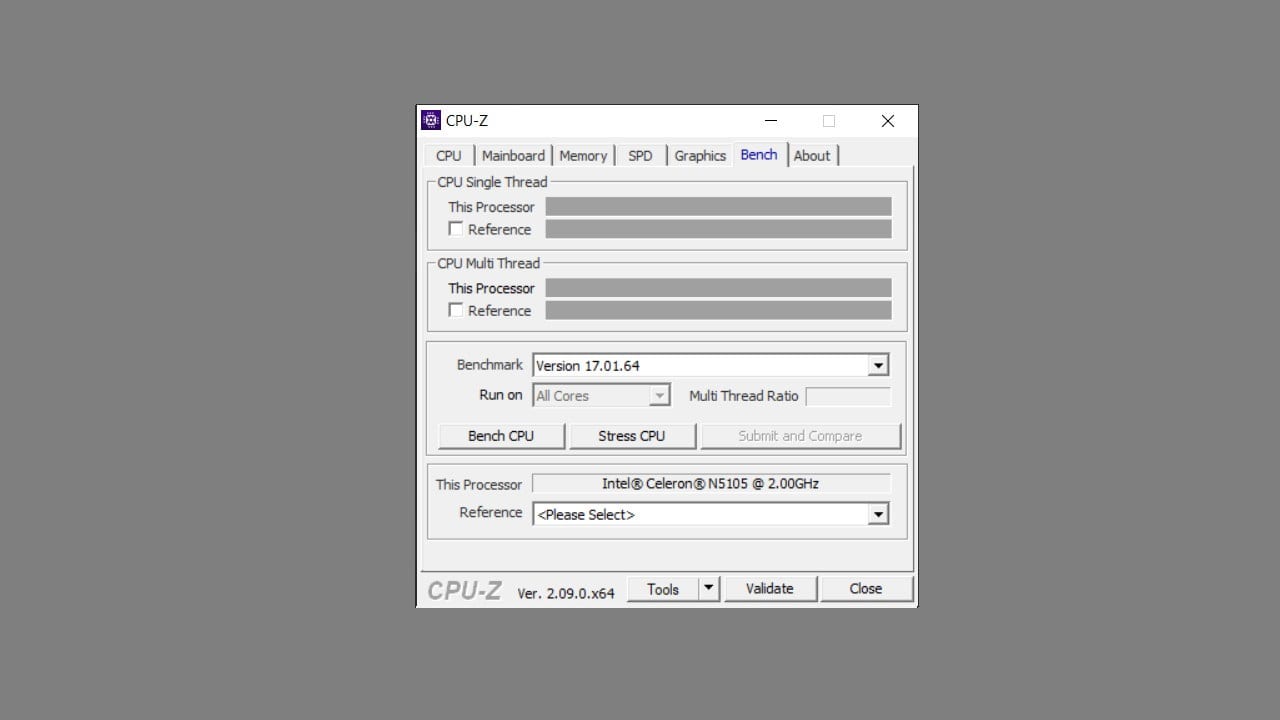The image size is (1280, 720).
Task: Open the Benchmark version dropdown
Action: coord(878,364)
